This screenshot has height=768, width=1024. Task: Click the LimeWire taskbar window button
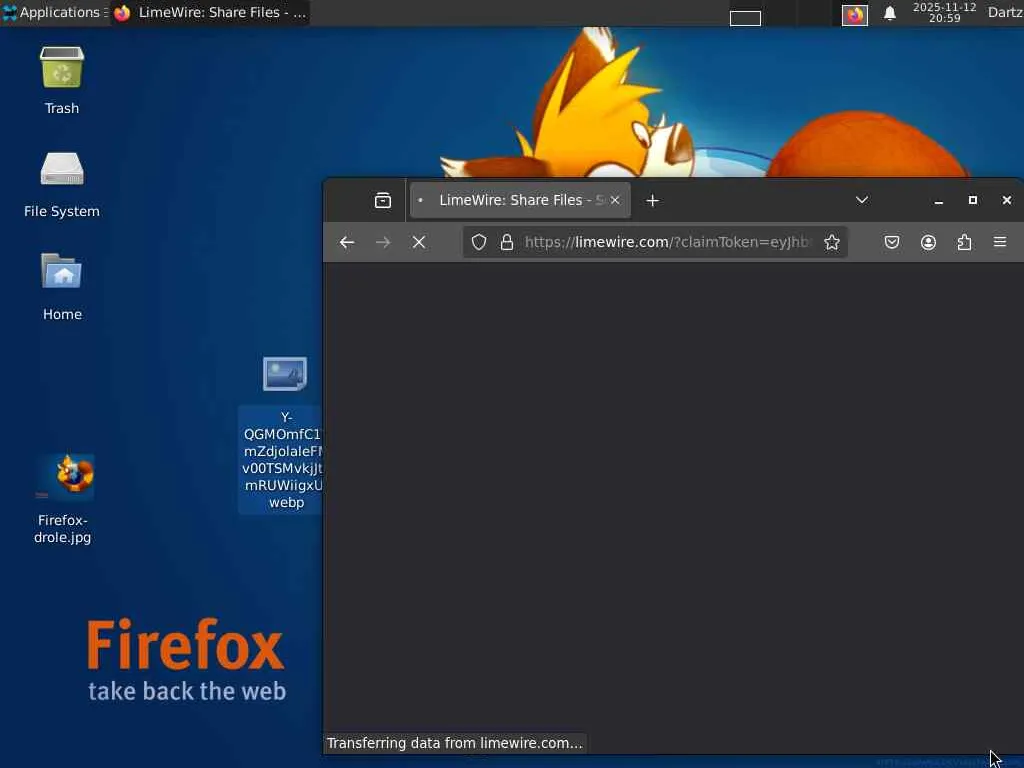(210, 12)
